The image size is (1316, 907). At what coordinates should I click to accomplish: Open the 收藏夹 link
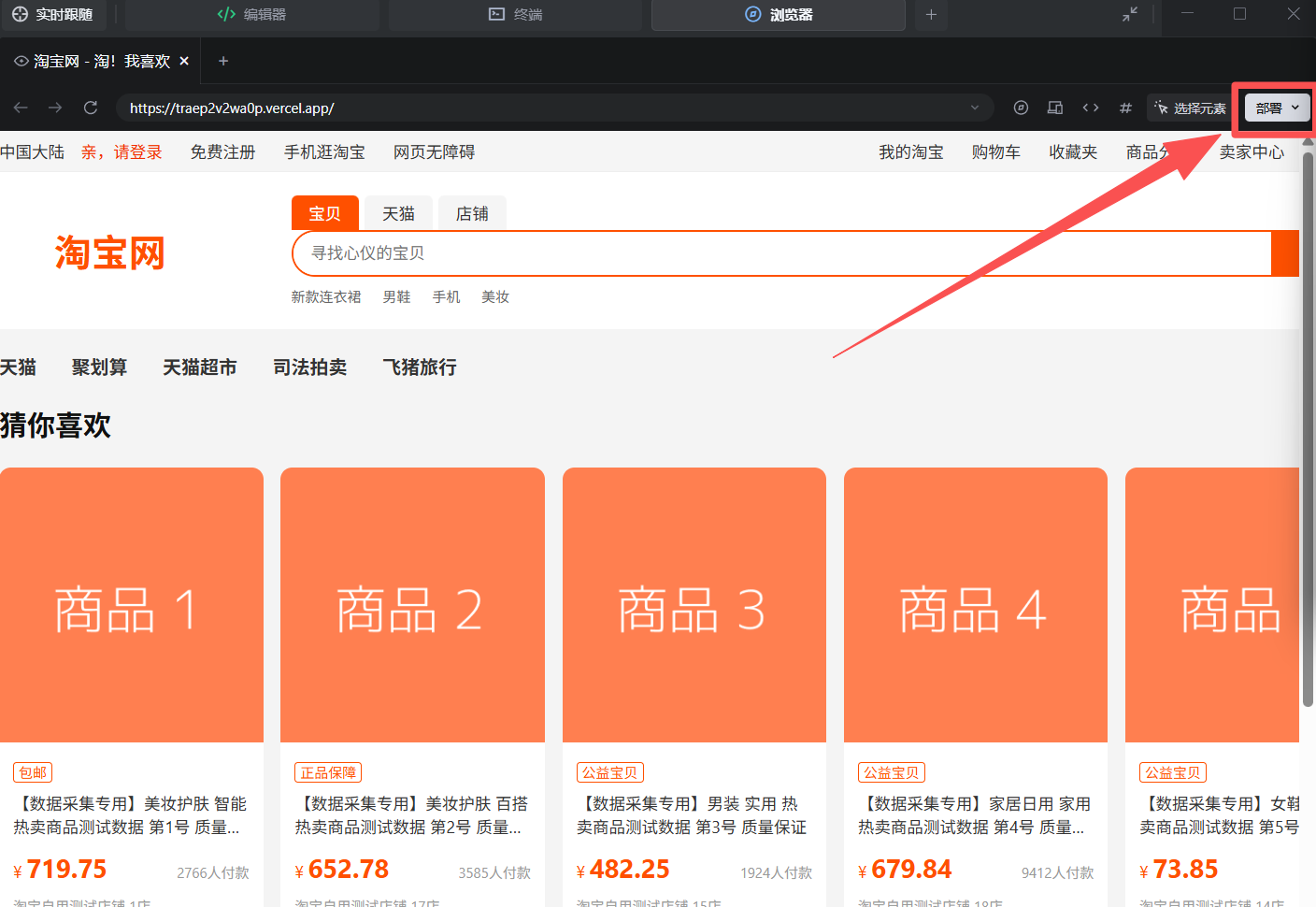pyautogui.click(x=1073, y=151)
